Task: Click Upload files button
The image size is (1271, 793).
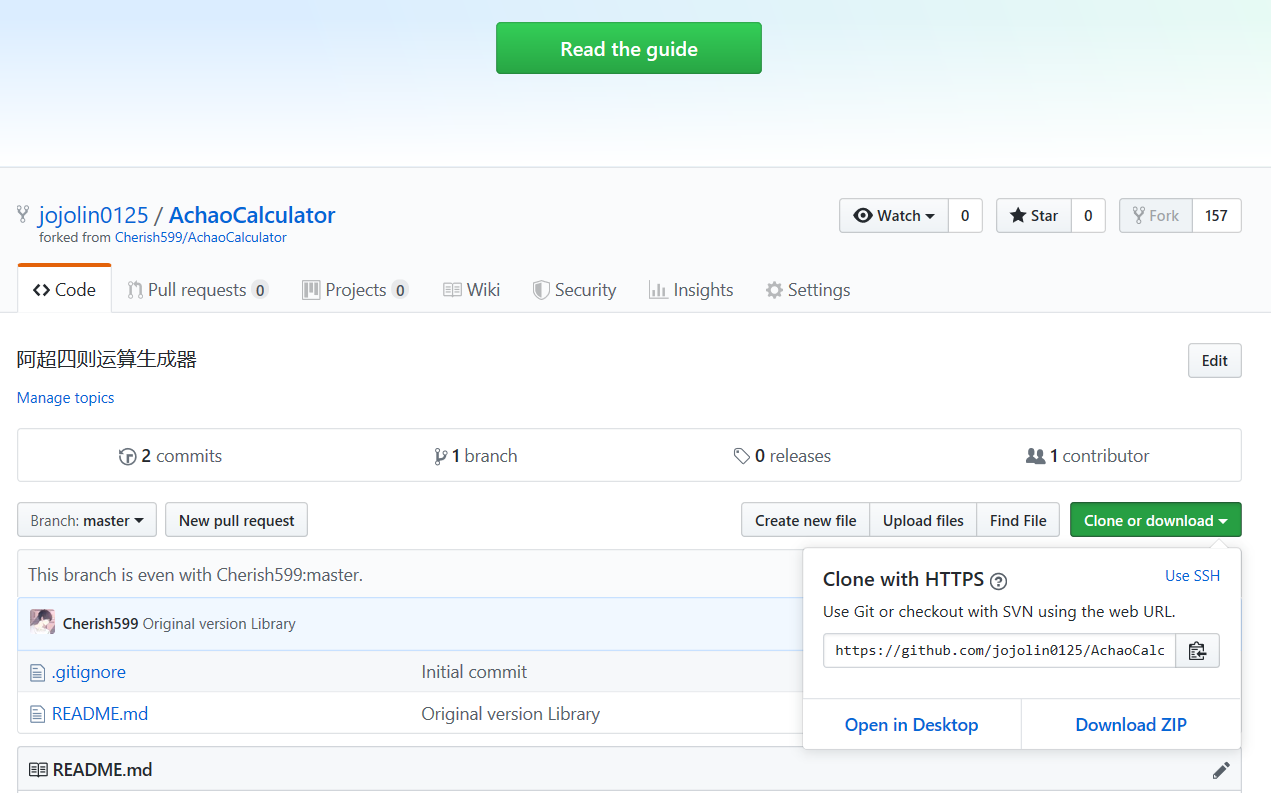Action: [923, 520]
